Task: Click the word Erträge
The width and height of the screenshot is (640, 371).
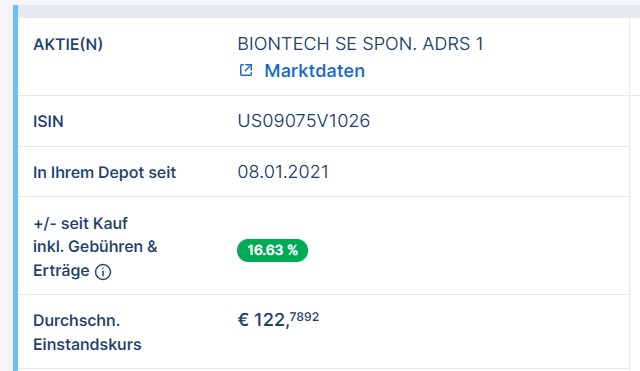Action: (61, 271)
